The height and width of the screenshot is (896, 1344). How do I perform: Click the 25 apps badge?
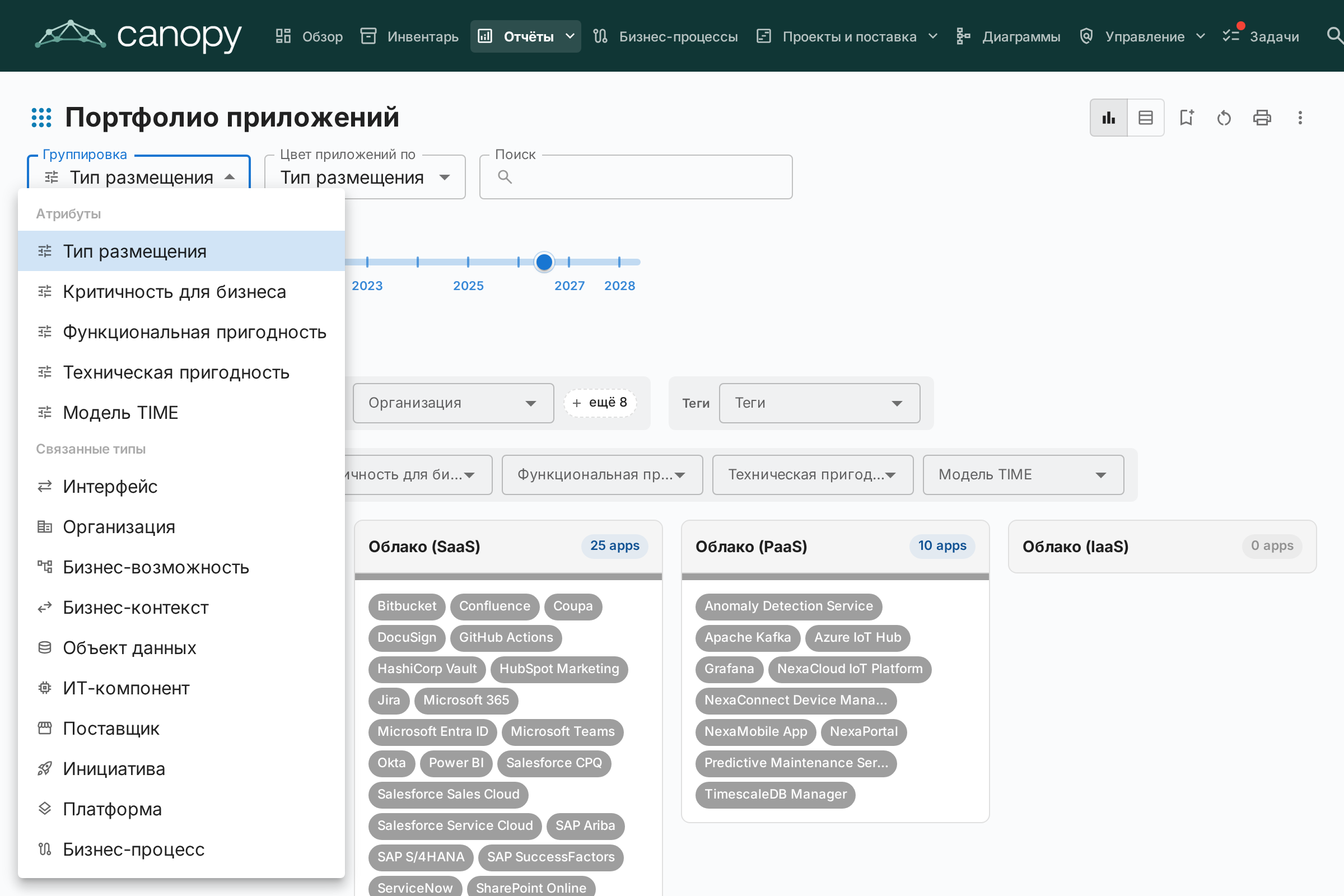pos(615,545)
